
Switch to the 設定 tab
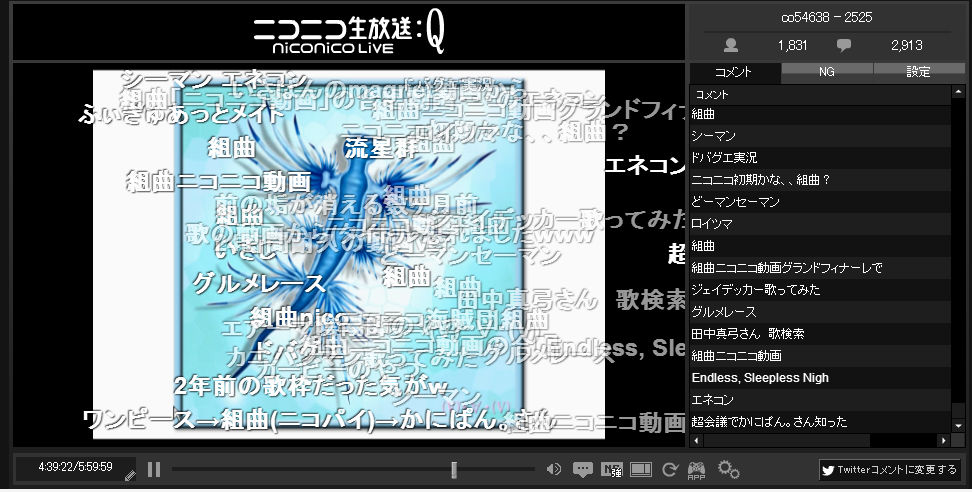[918, 72]
